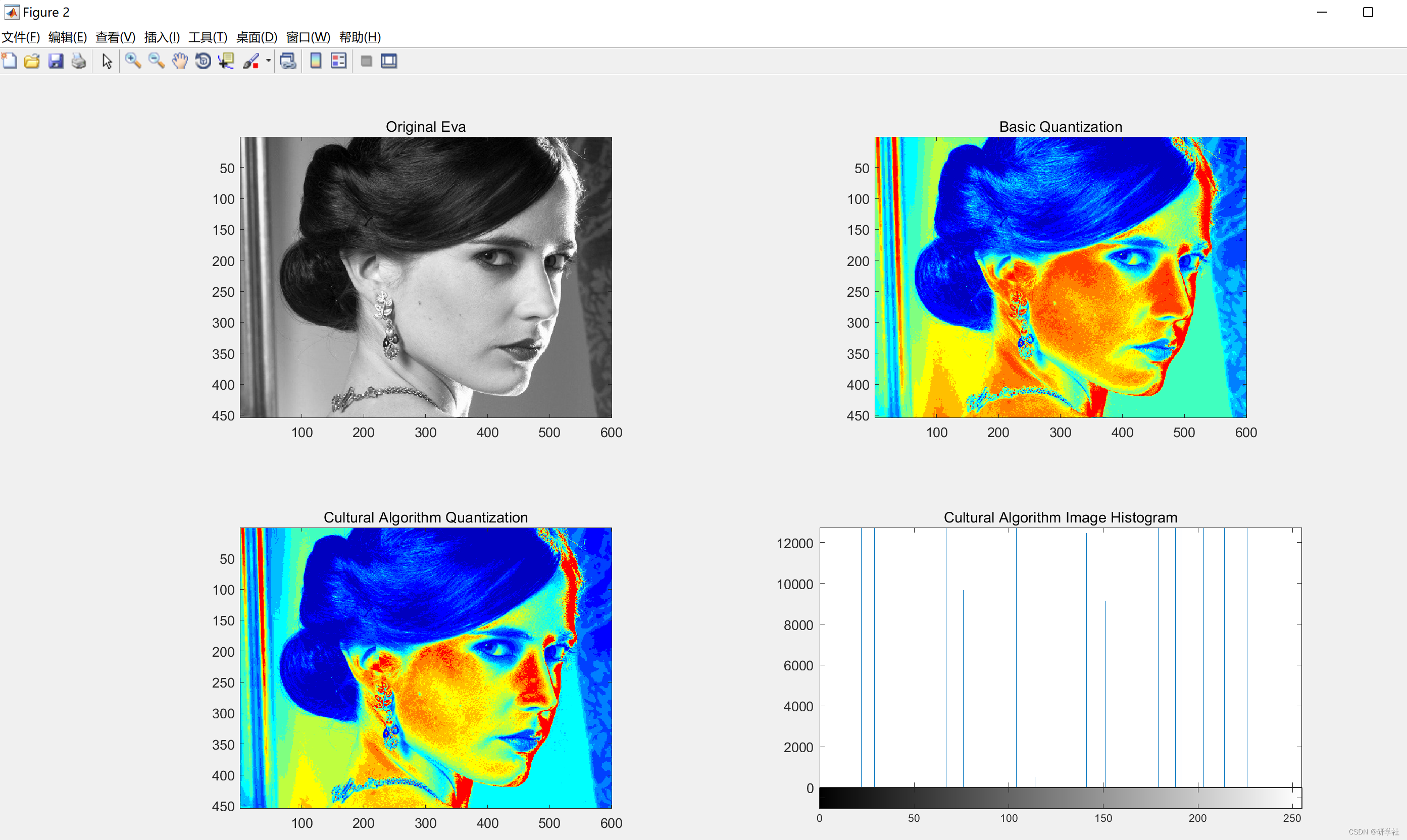The height and width of the screenshot is (840, 1407).
Task: Toggle the Edit Plot arrow pointer
Action: [x=107, y=61]
